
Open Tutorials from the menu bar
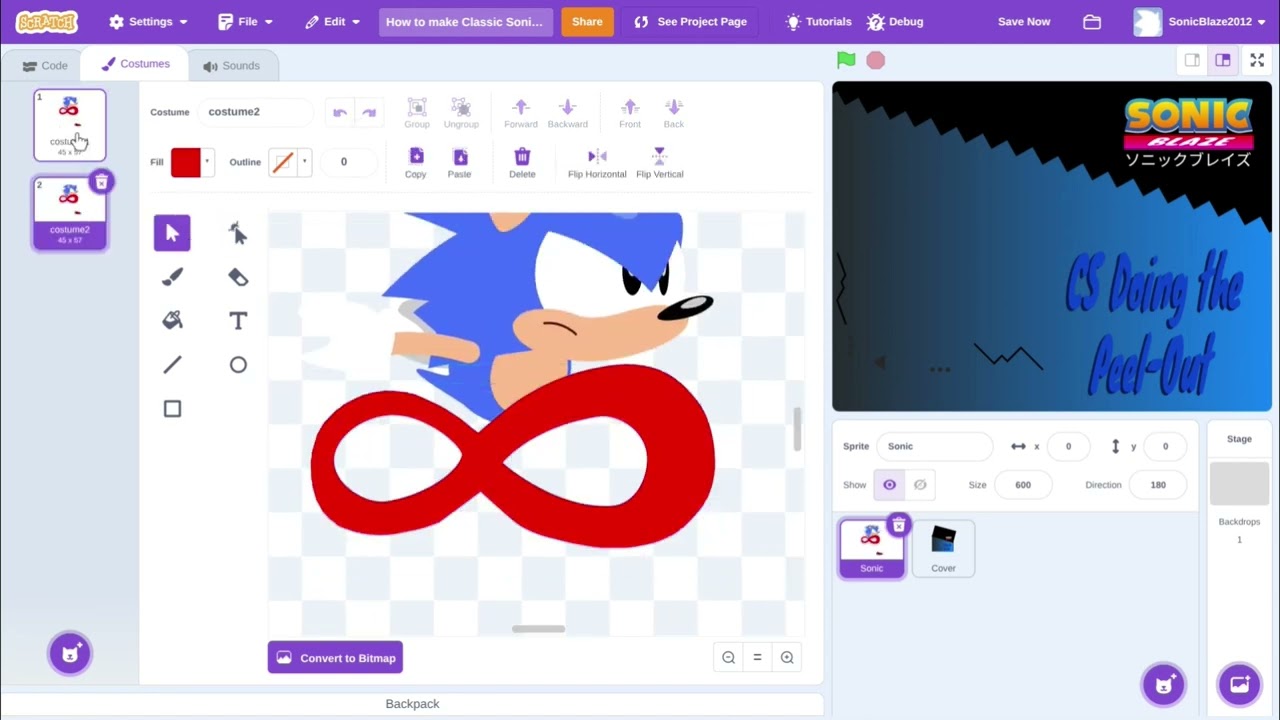[819, 22]
